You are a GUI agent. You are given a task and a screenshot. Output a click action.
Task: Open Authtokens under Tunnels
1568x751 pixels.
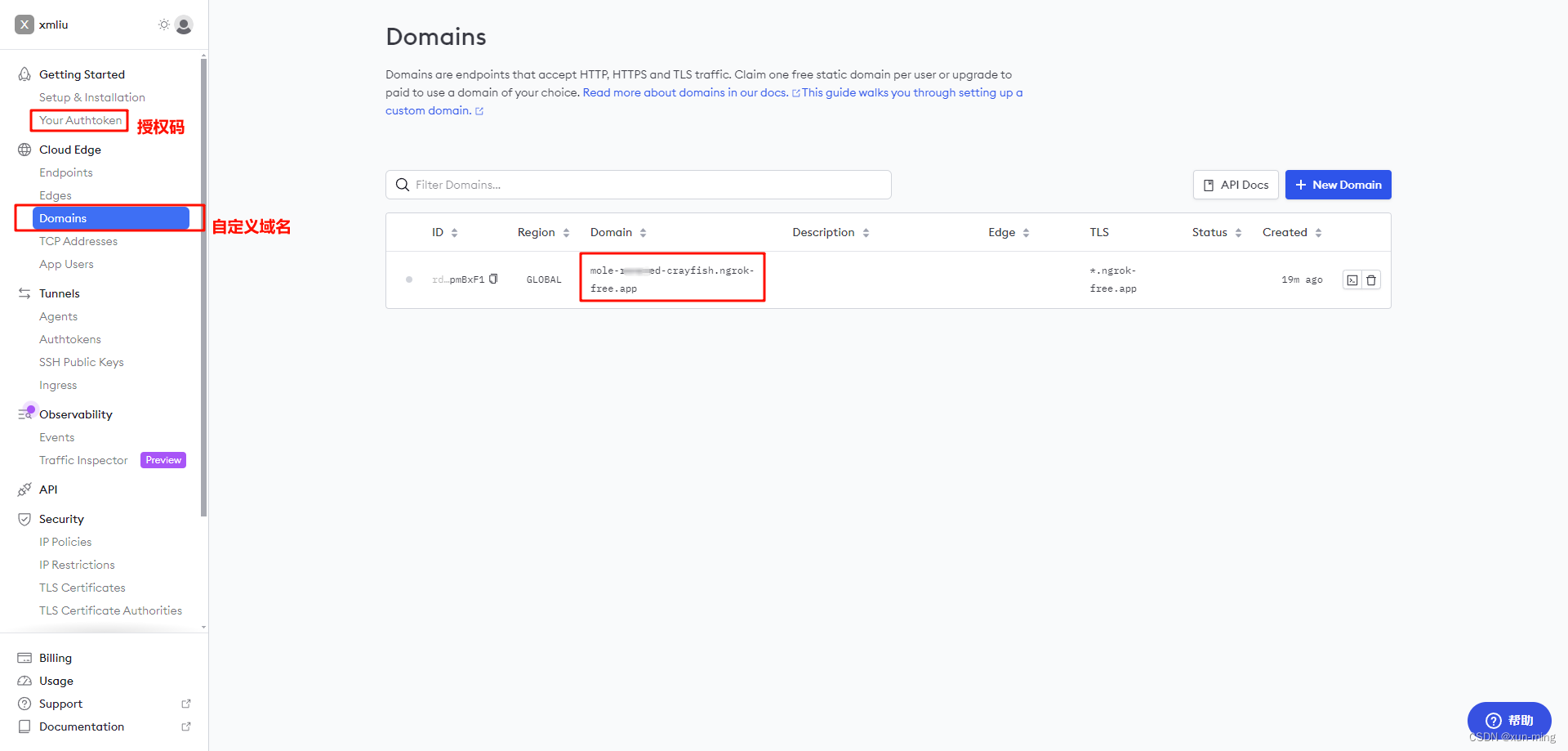click(70, 339)
